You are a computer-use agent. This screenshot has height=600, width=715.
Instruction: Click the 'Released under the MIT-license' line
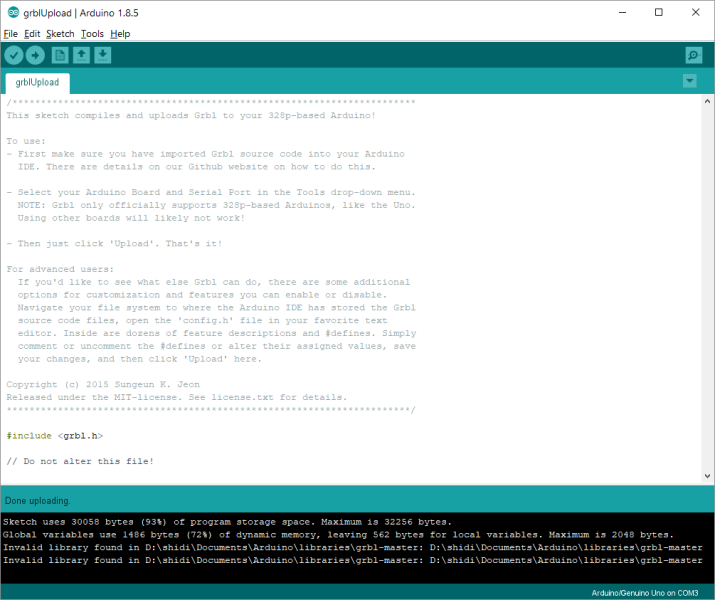pyautogui.click(x=176, y=397)
